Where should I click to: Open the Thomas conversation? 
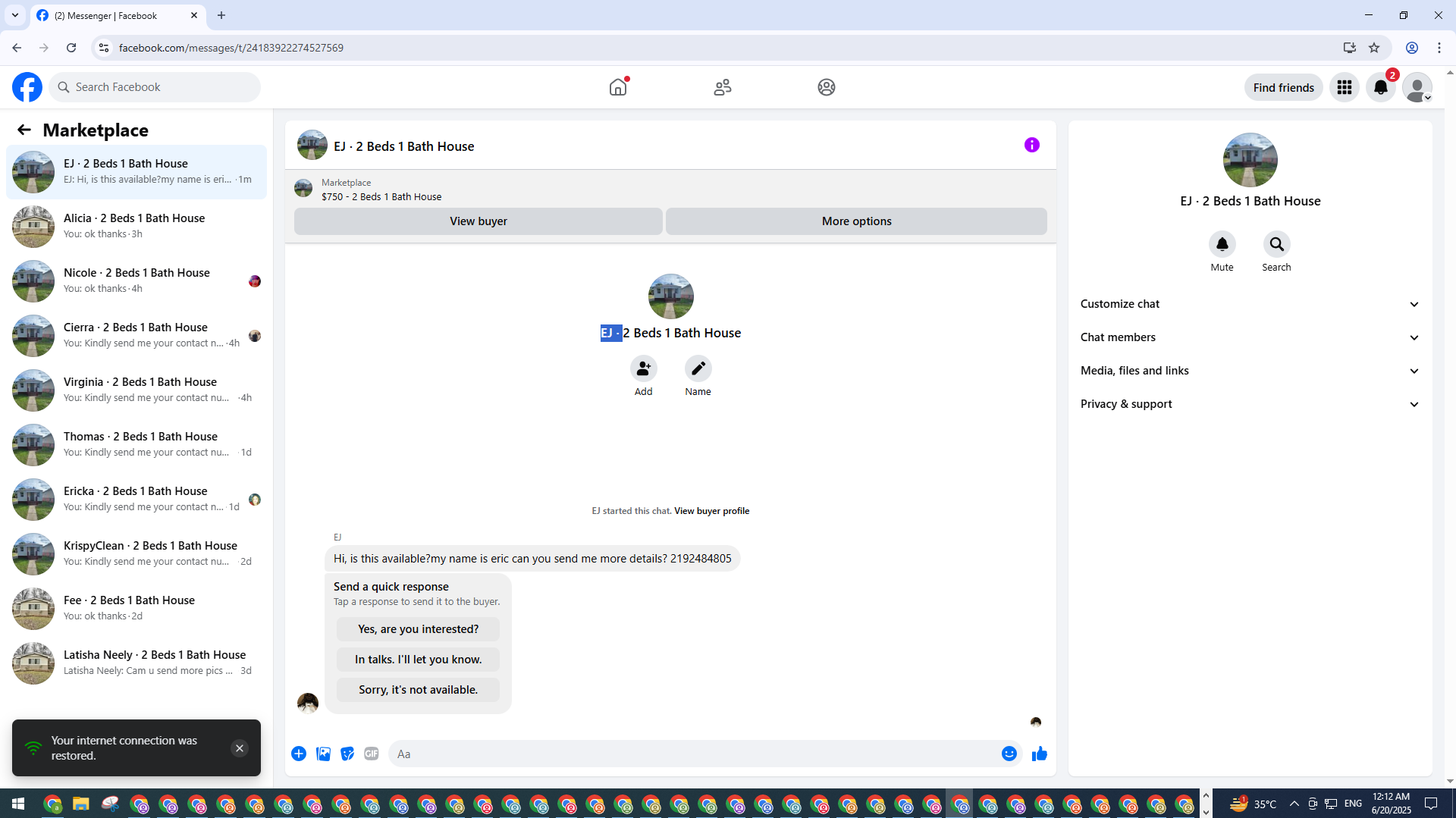136,444
